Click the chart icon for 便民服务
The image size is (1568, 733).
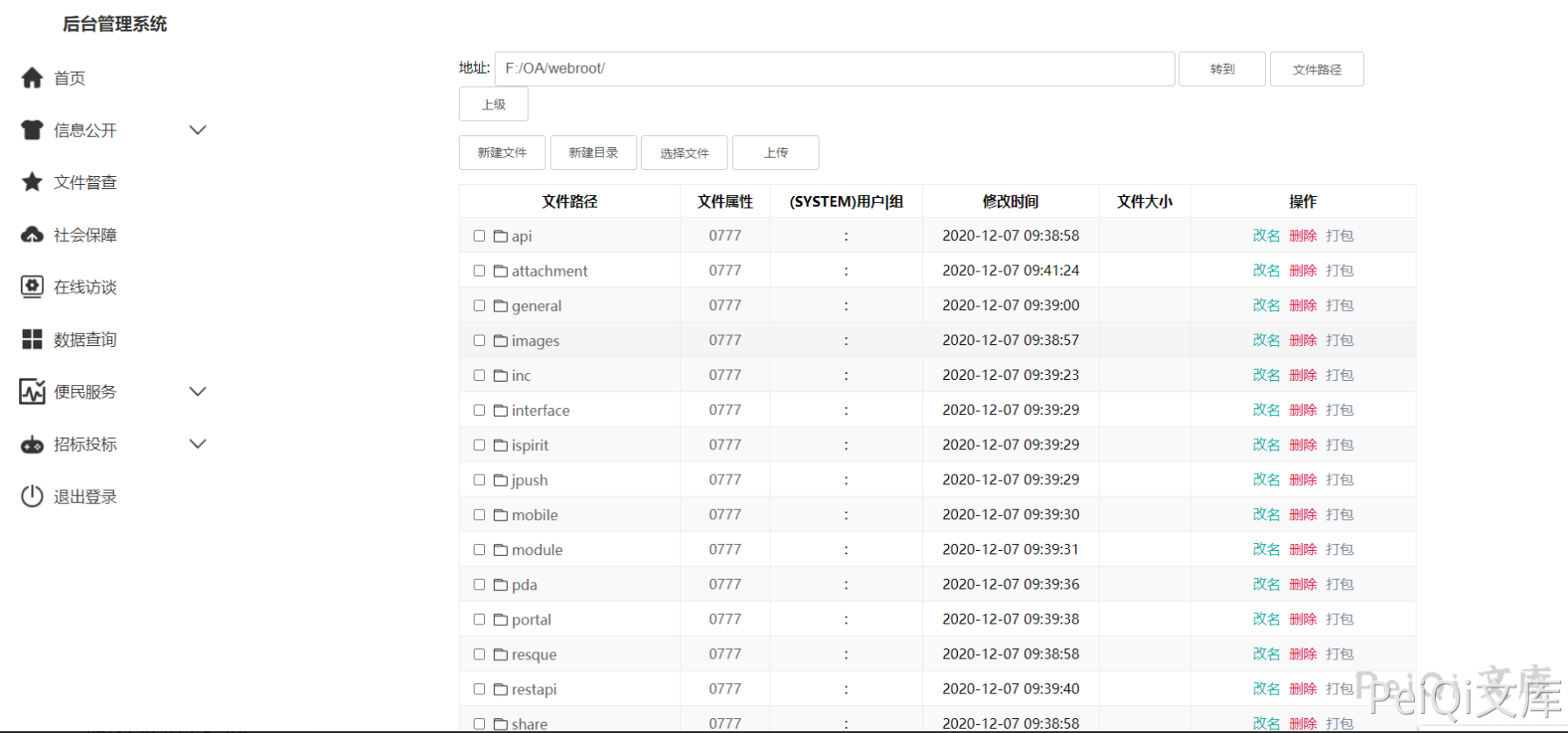[32, 391]
